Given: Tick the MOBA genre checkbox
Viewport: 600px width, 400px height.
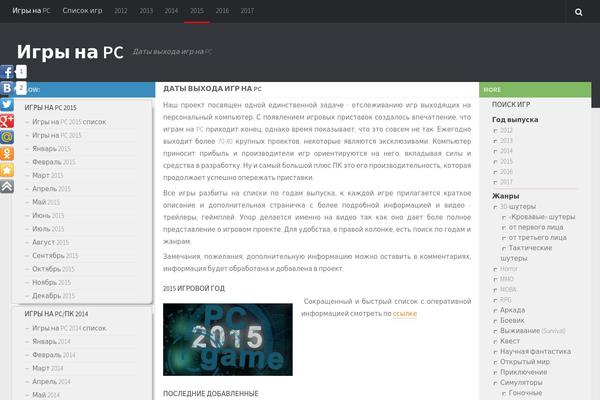Looking at the screenshot, I should 495,290.
